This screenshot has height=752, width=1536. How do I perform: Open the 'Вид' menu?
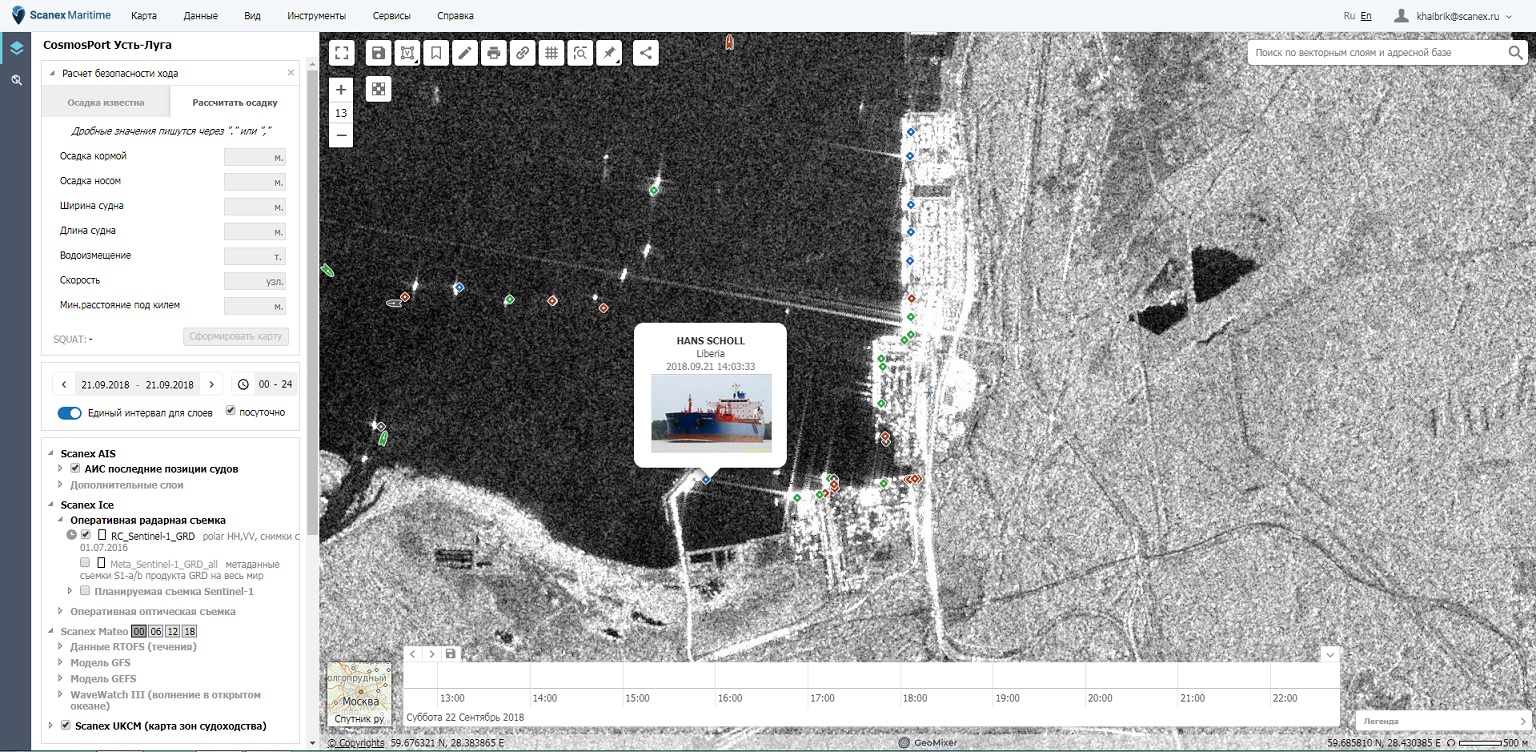click(x=252, y=16)
